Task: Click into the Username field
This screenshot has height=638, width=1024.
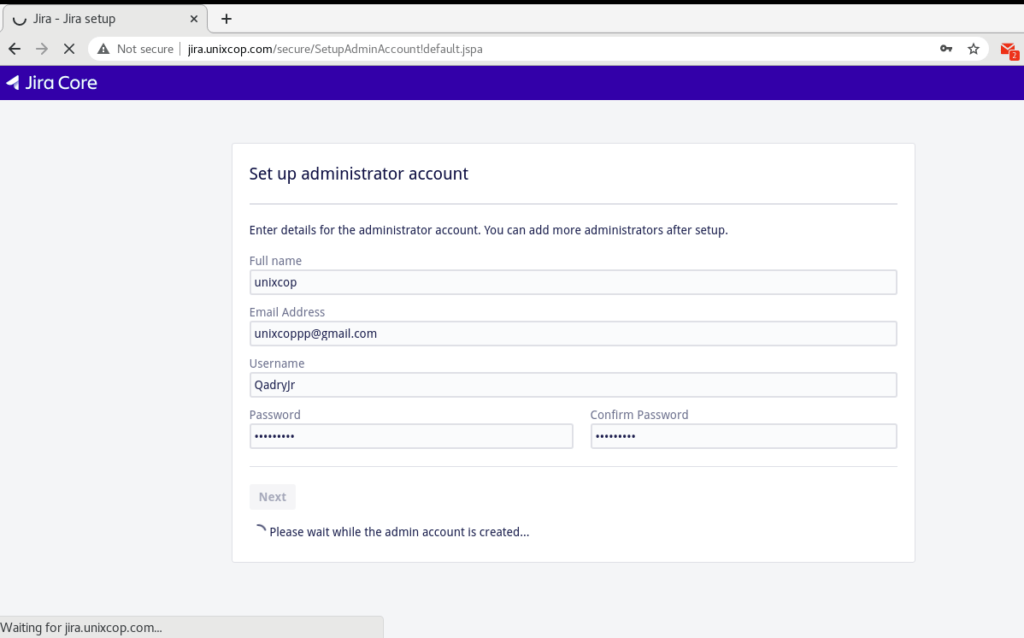Action: tap(573, 385)
